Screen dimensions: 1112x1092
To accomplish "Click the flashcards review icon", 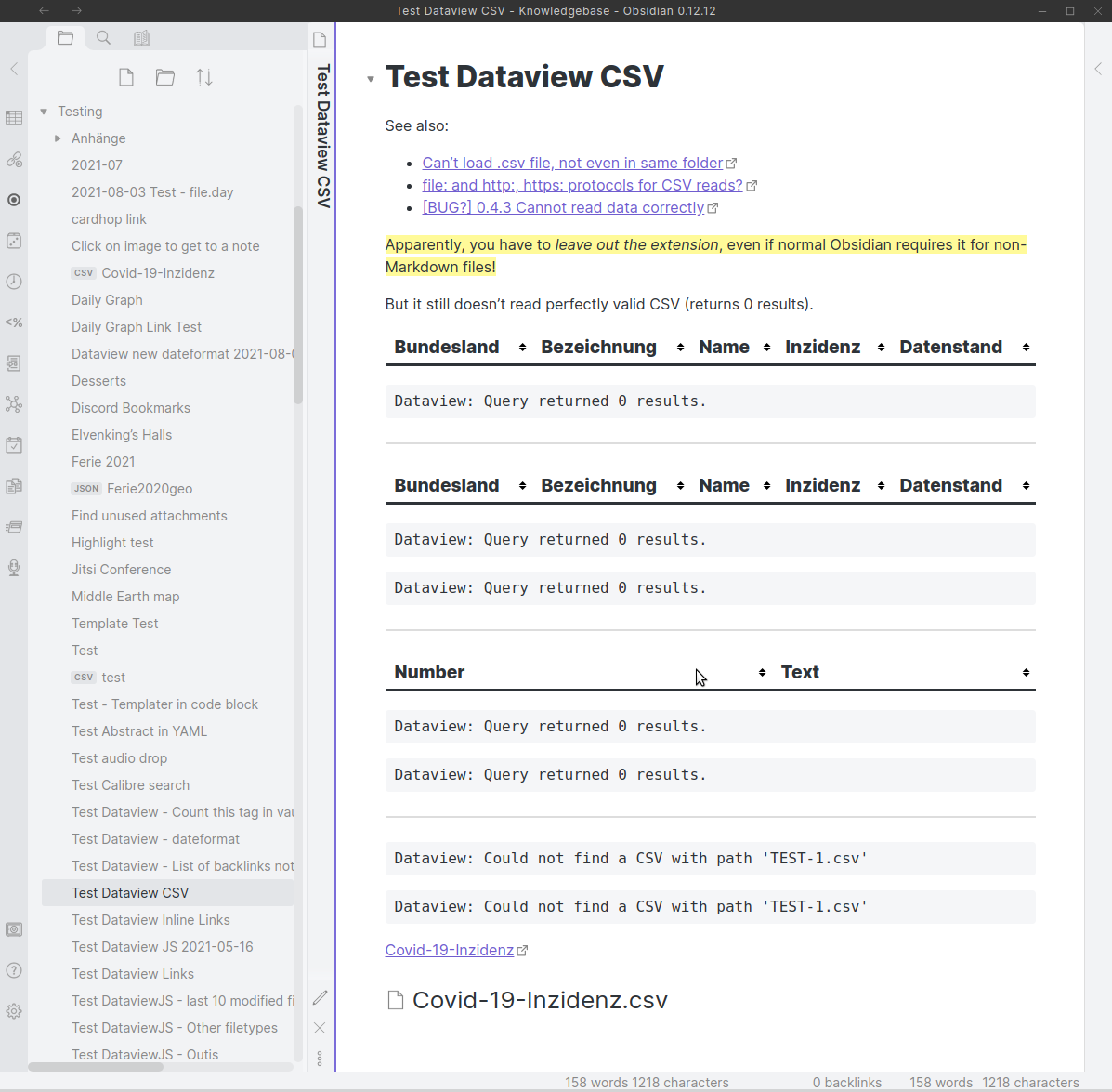I will (x=14, y=527).
